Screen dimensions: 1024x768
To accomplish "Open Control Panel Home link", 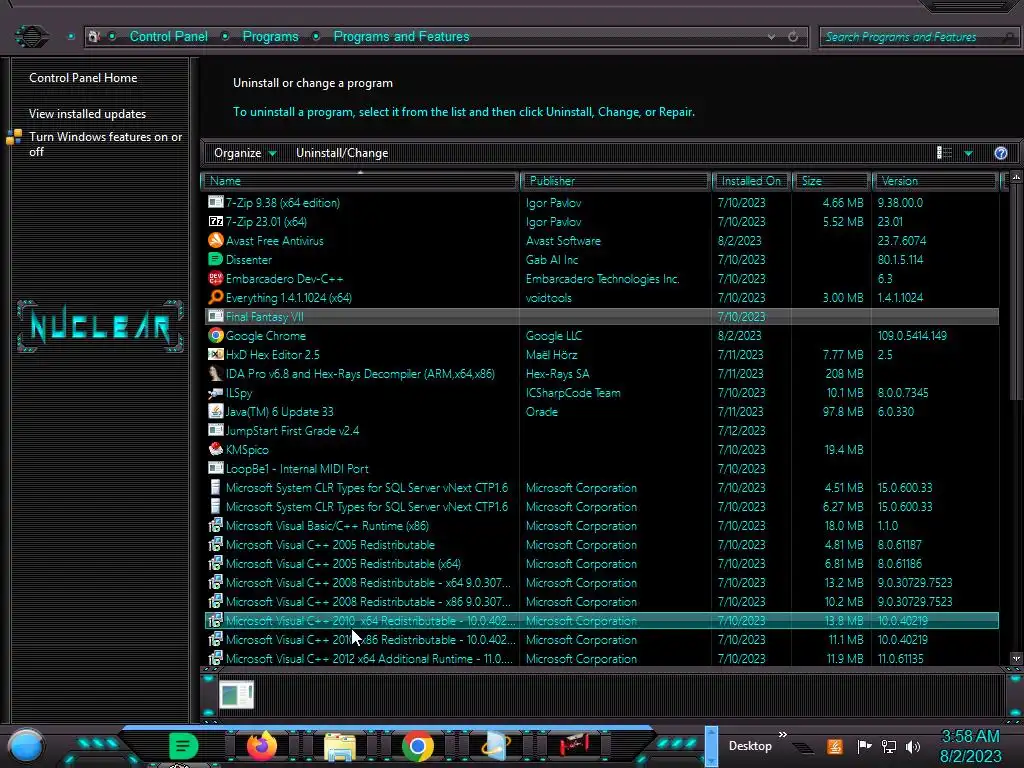I will tap(83, 78).
